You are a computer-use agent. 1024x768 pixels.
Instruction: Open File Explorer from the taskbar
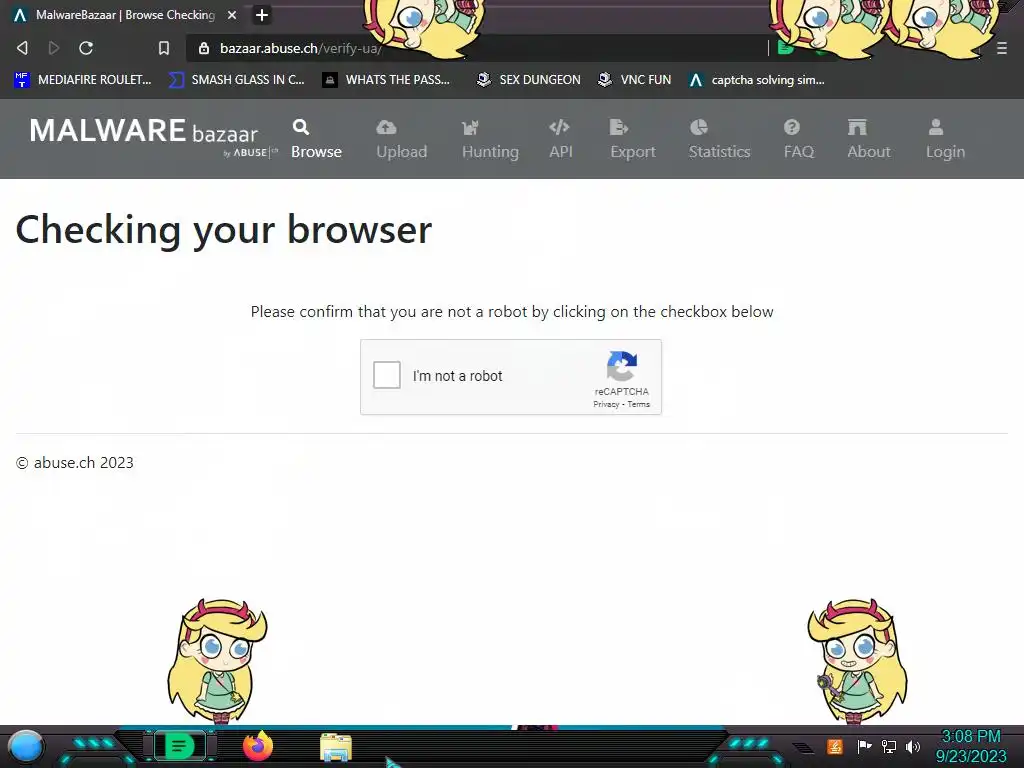336,747
